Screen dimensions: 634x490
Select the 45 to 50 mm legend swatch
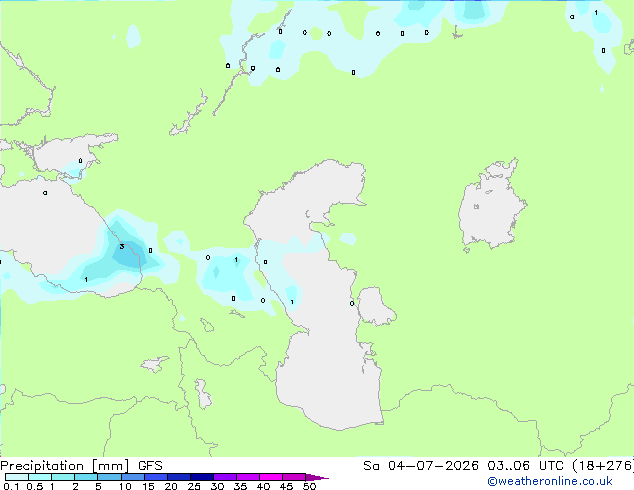click(x=294, y=477)
